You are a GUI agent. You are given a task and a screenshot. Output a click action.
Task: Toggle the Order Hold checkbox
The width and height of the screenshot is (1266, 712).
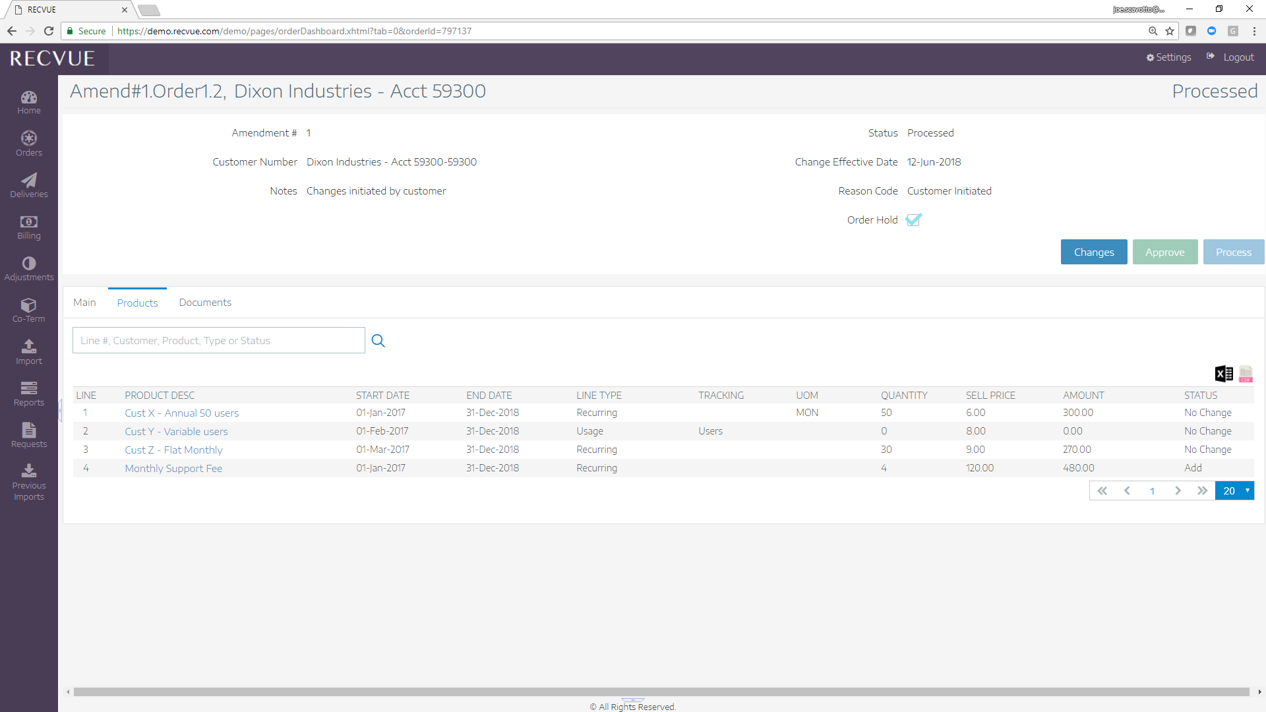[x=913, y=220]
